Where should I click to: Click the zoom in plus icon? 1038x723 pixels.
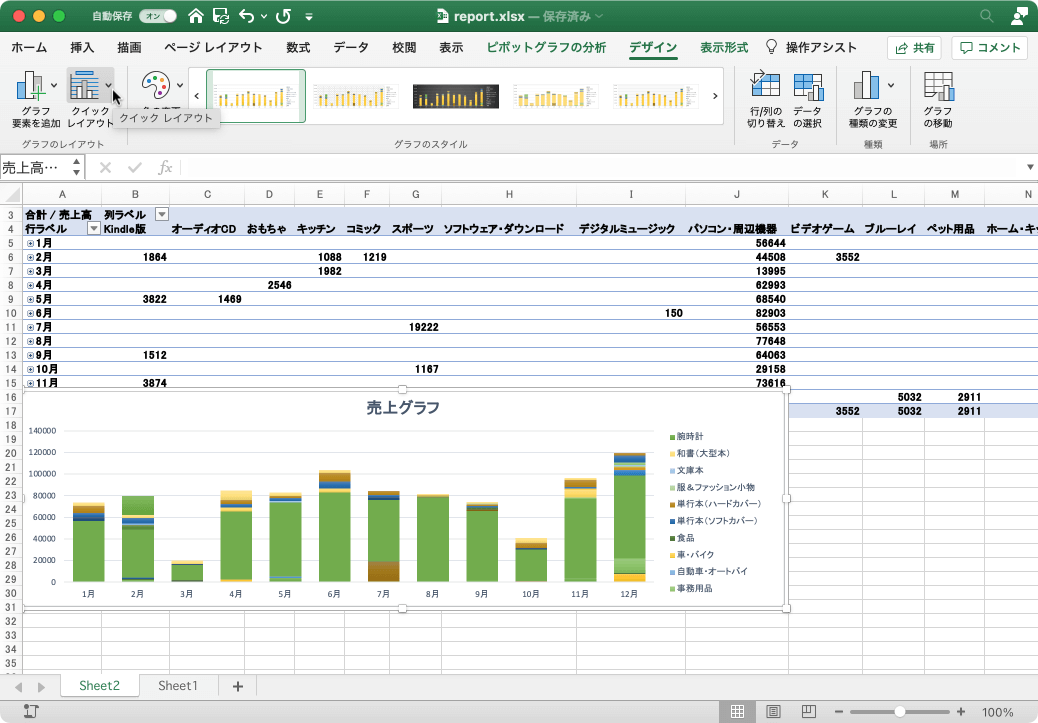[961, 712]
